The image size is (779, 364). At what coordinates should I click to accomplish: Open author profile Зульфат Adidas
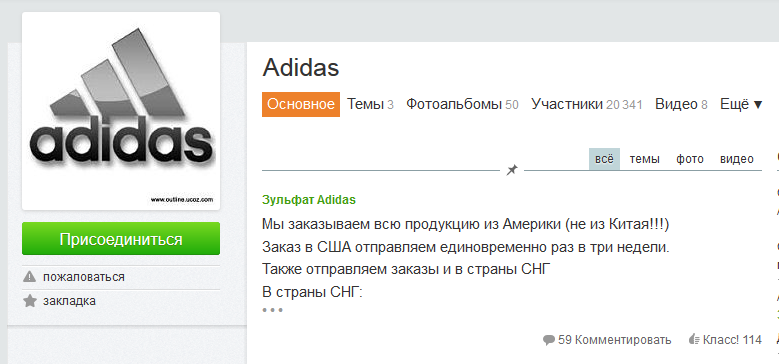[309, 200]
